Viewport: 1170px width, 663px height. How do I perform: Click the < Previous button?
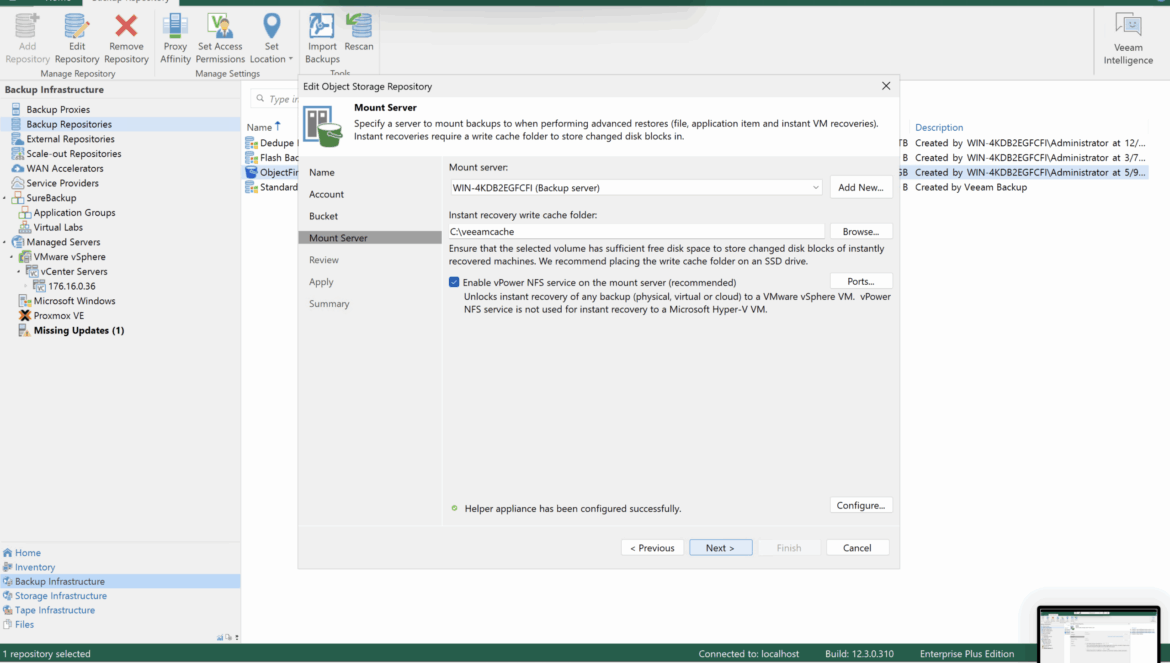coord(652,547)
